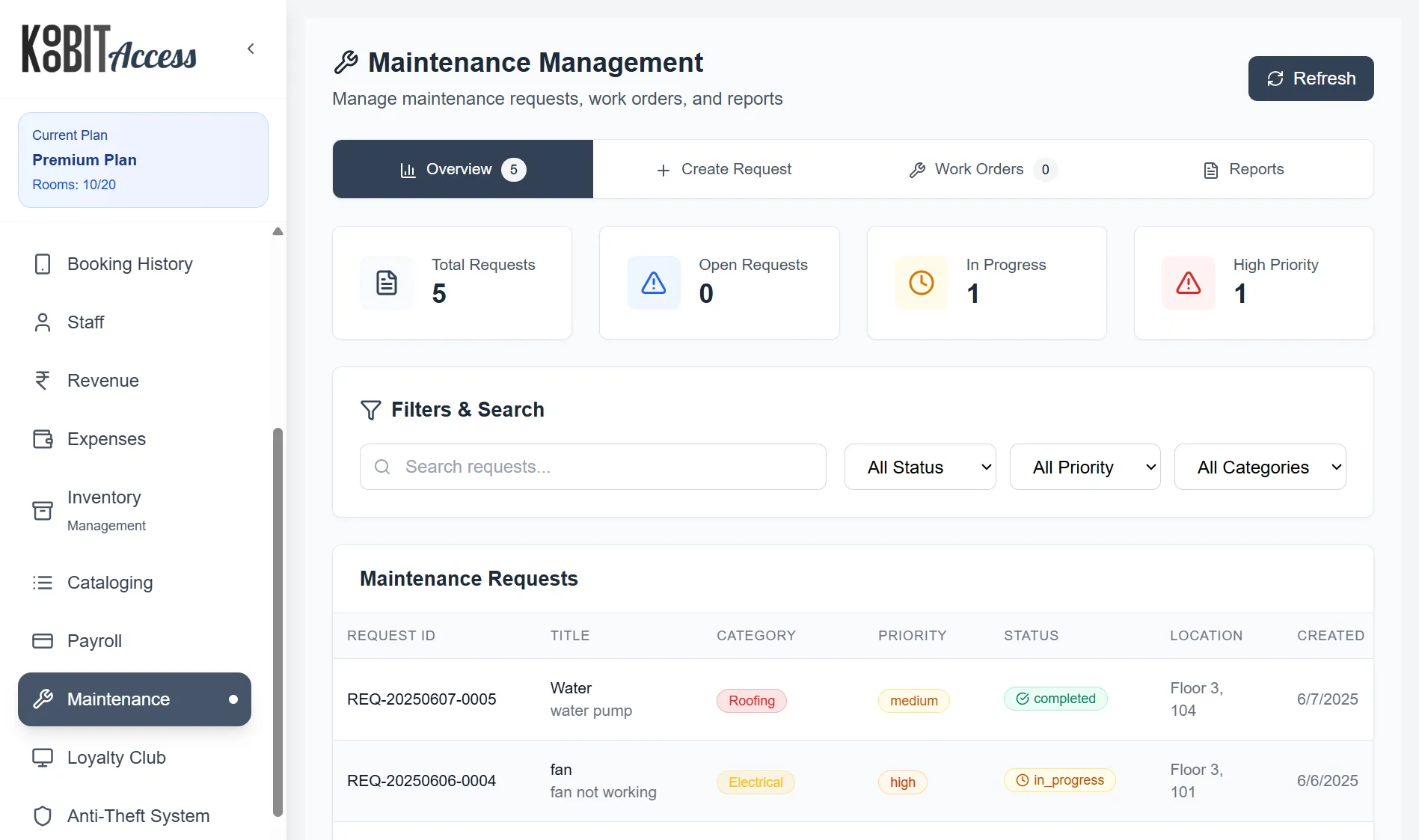
Task: Click the search magnifier in Filters & Search
Action: pos(382,466)
